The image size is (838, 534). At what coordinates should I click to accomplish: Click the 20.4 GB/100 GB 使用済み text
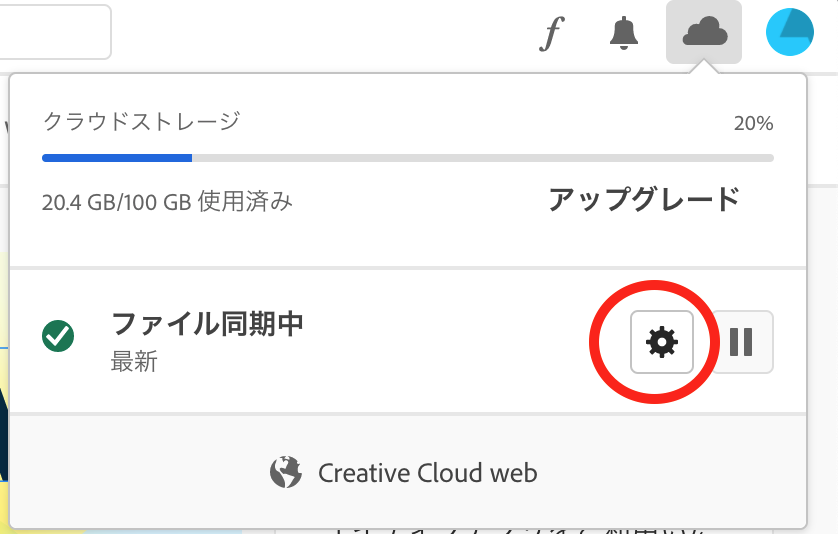click(167, 202)
